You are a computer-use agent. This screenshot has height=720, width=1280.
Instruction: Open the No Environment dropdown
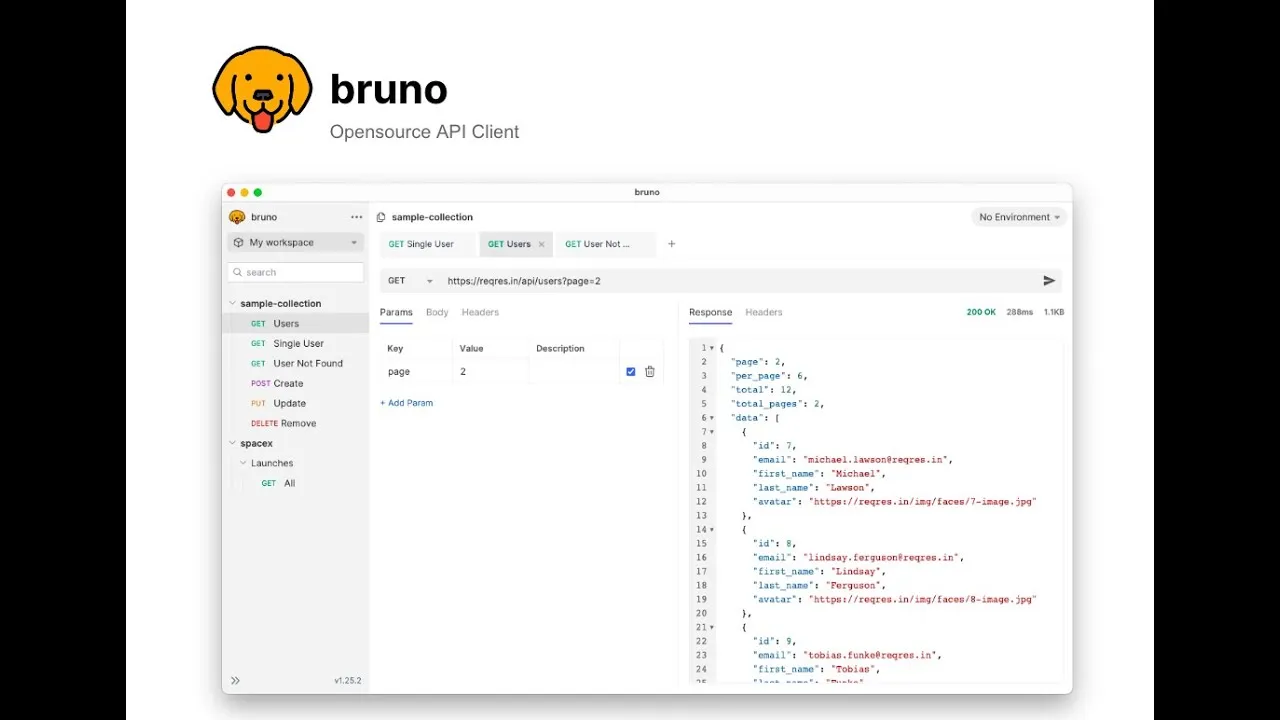(1019, 217)
